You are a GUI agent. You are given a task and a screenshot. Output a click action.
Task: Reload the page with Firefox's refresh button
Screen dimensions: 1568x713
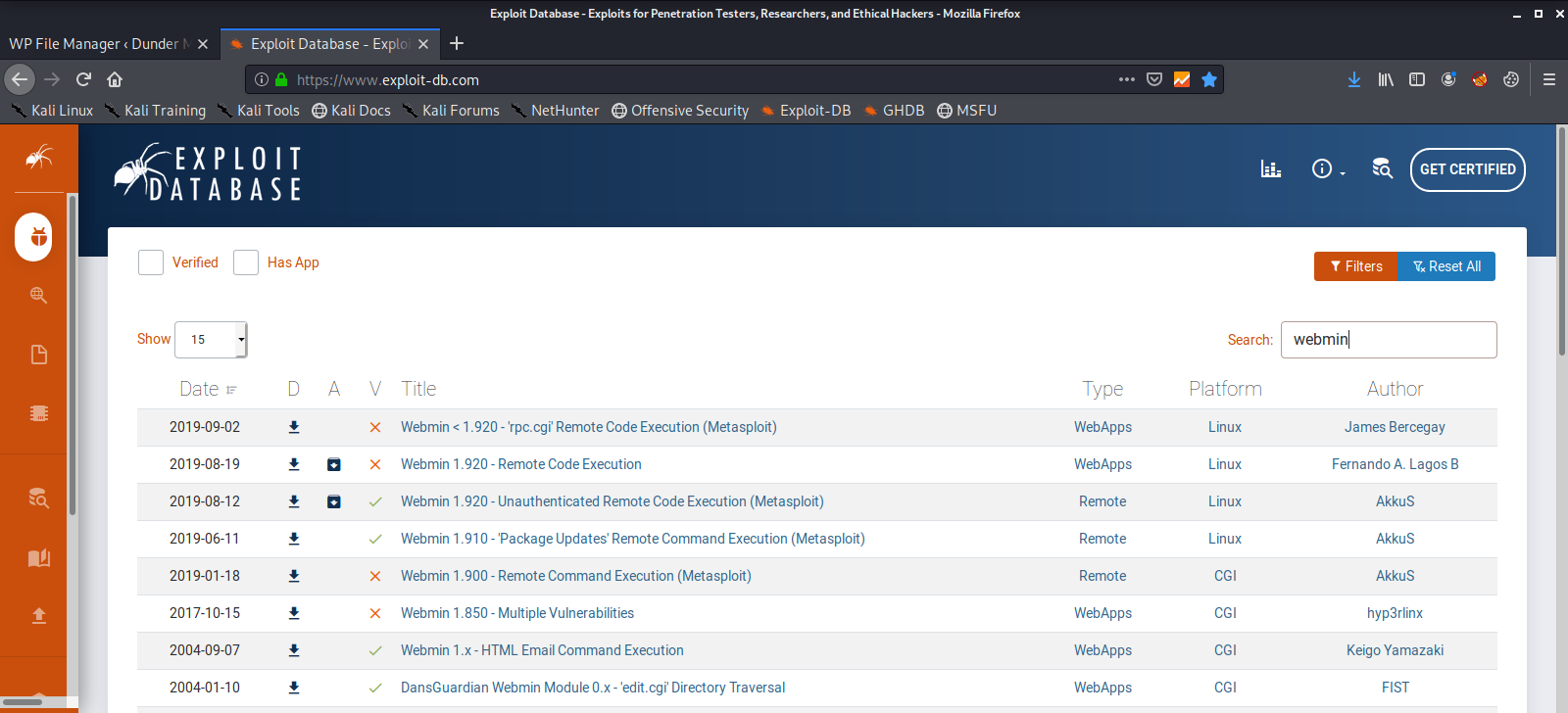[x=83, y=79]
